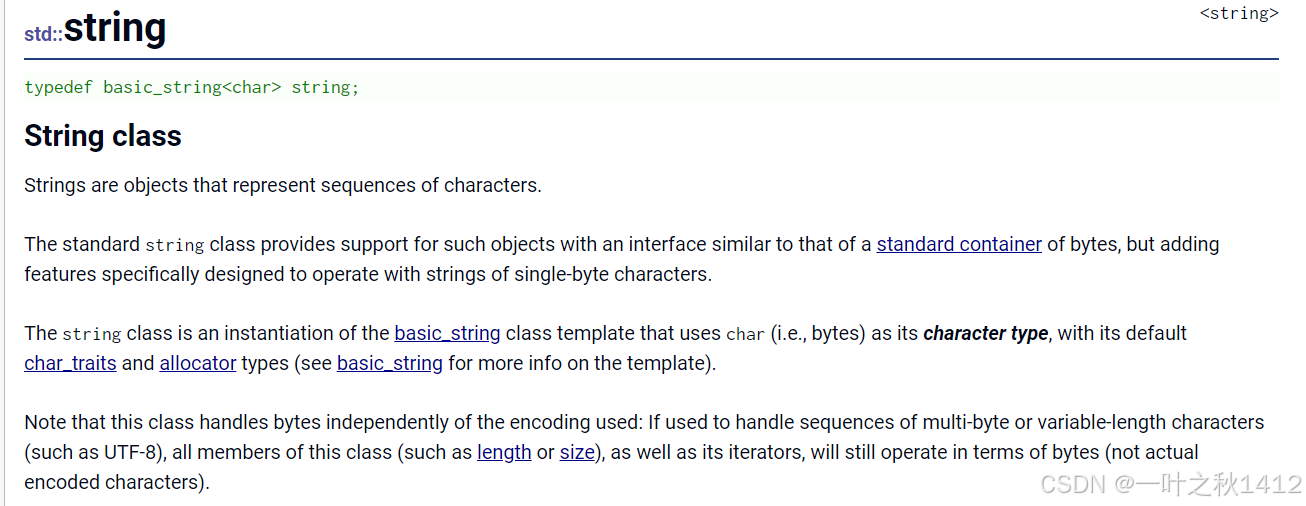The height and width of the screenshot is (506, 1306).
Task: Click the final line "encoded characters)."
Action: click(x=117, y=482)
